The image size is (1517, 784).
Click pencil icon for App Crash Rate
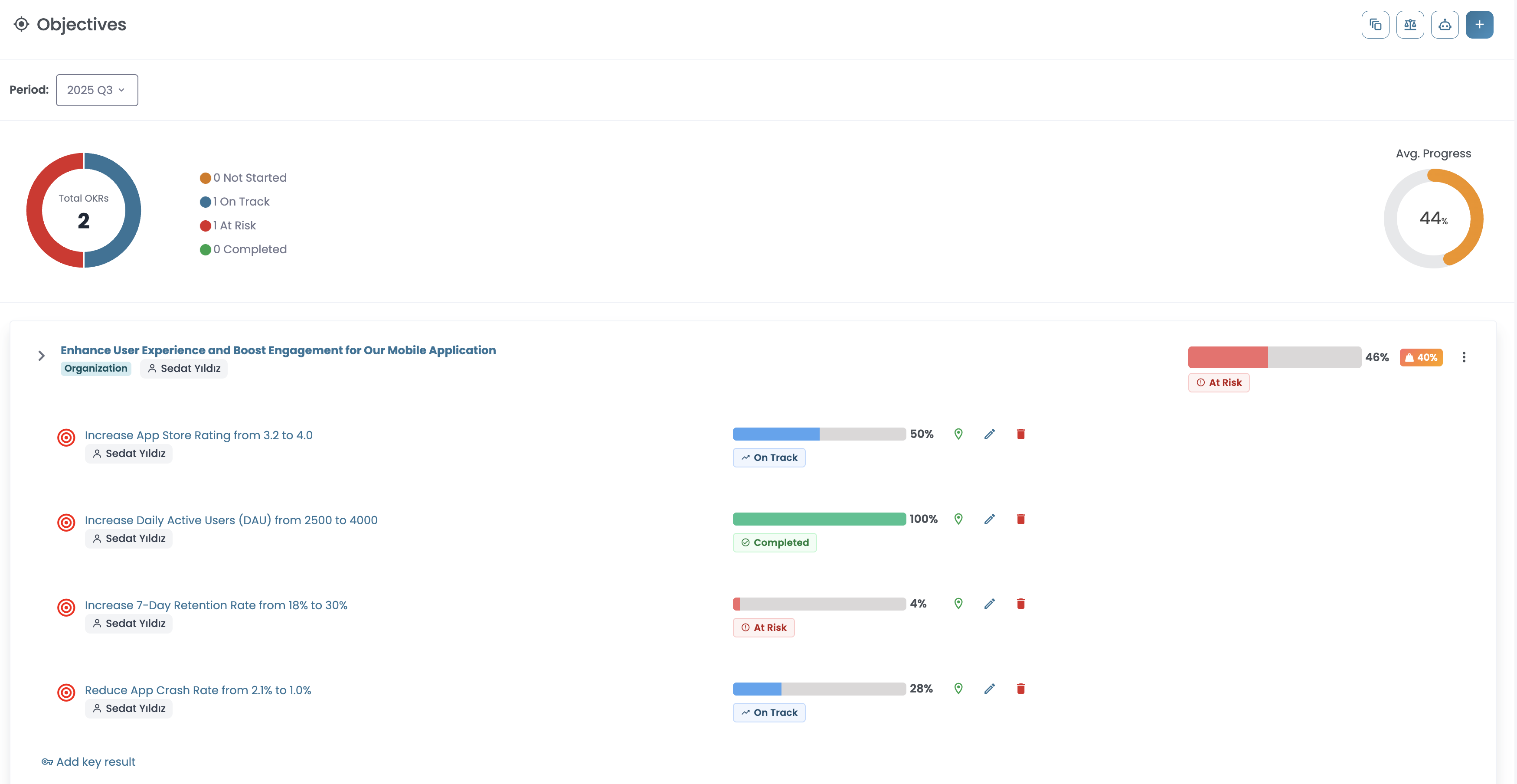(989, 689)
